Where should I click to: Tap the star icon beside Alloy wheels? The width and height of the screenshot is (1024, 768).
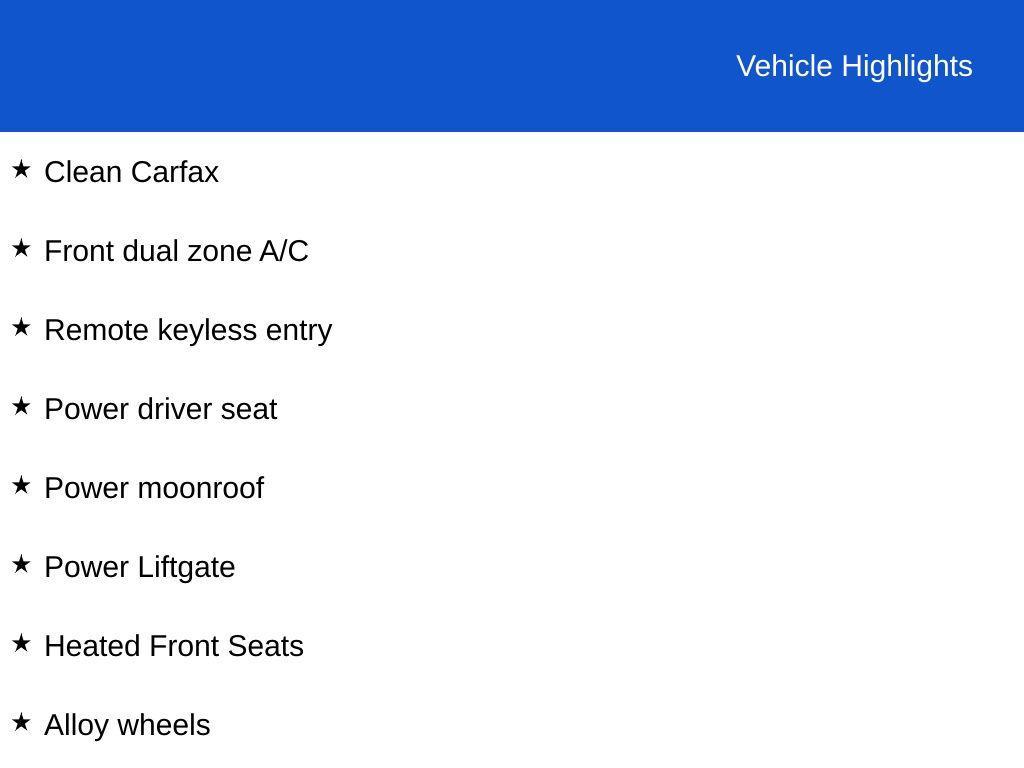click(x=21, y=723)
